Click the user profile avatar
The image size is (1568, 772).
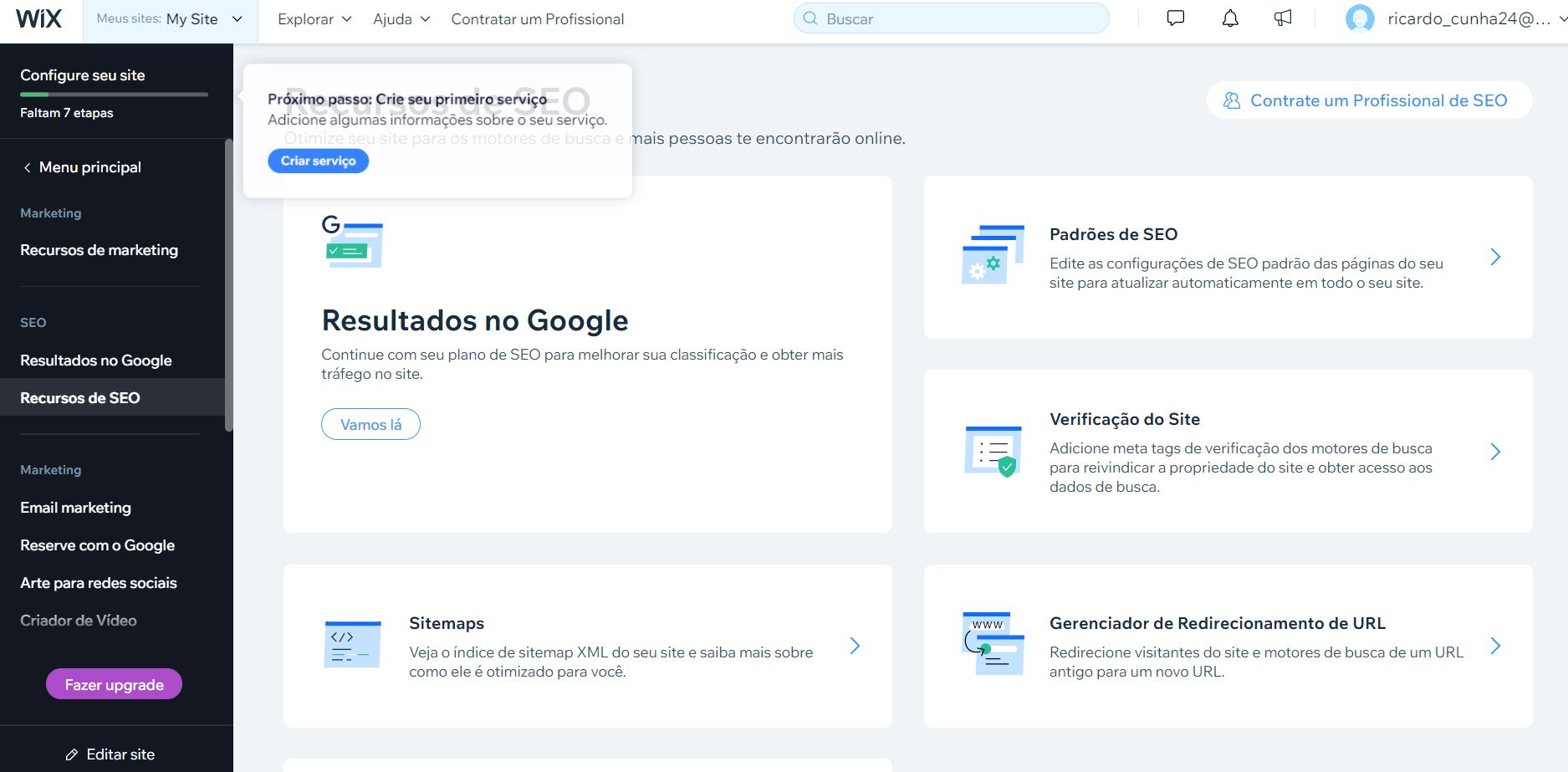[1359, 19]
